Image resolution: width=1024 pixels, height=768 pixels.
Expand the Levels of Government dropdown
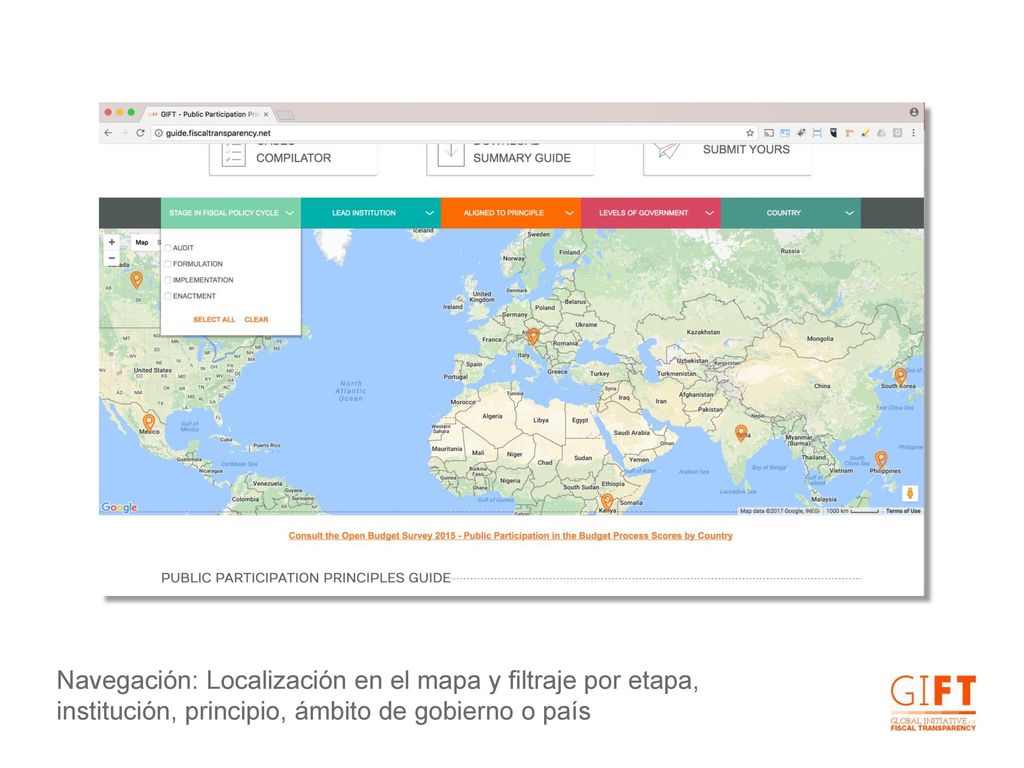pos(650,213)
